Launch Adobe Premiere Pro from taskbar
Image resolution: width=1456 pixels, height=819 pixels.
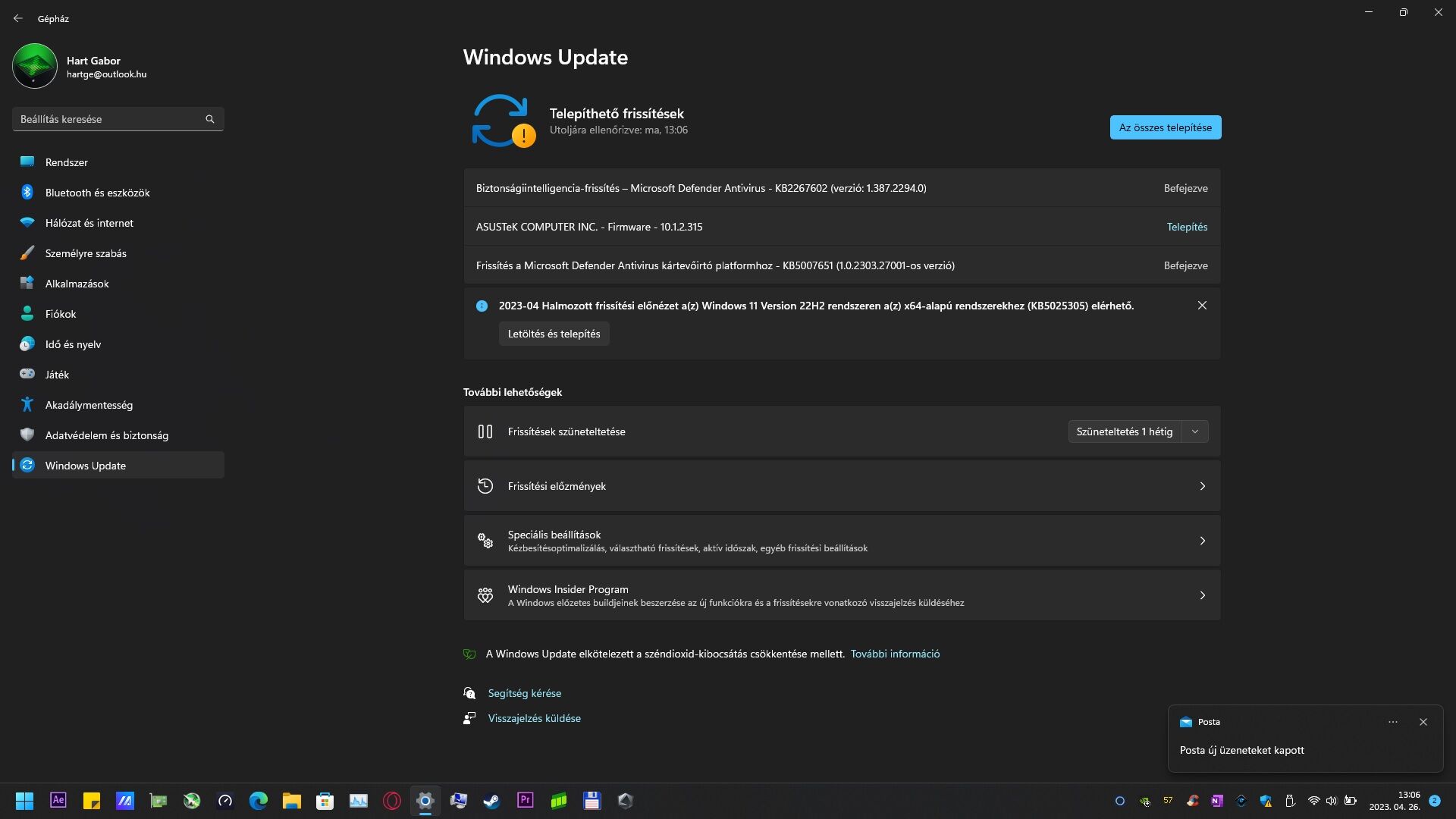pos(526,801)
